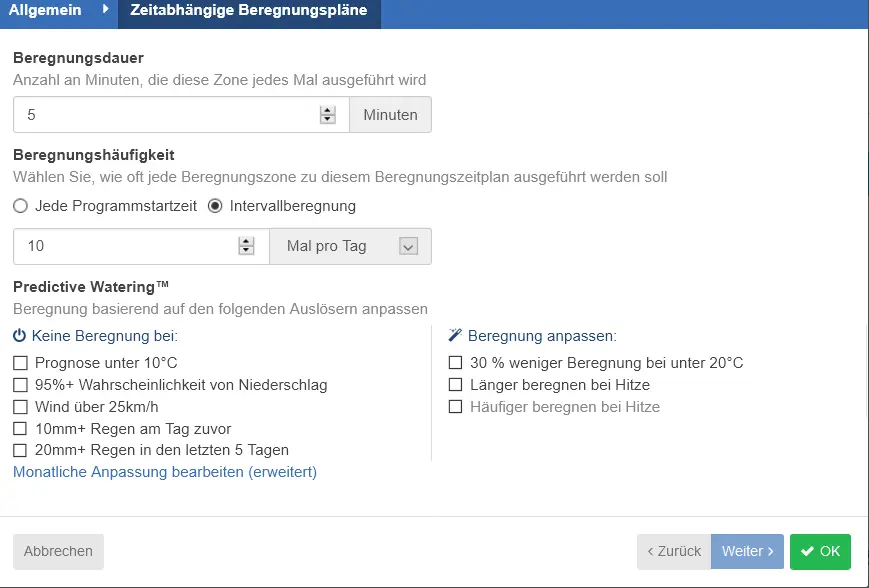Click the magic wand icon beside Beregnung anpassen

[x=455, y=336]
